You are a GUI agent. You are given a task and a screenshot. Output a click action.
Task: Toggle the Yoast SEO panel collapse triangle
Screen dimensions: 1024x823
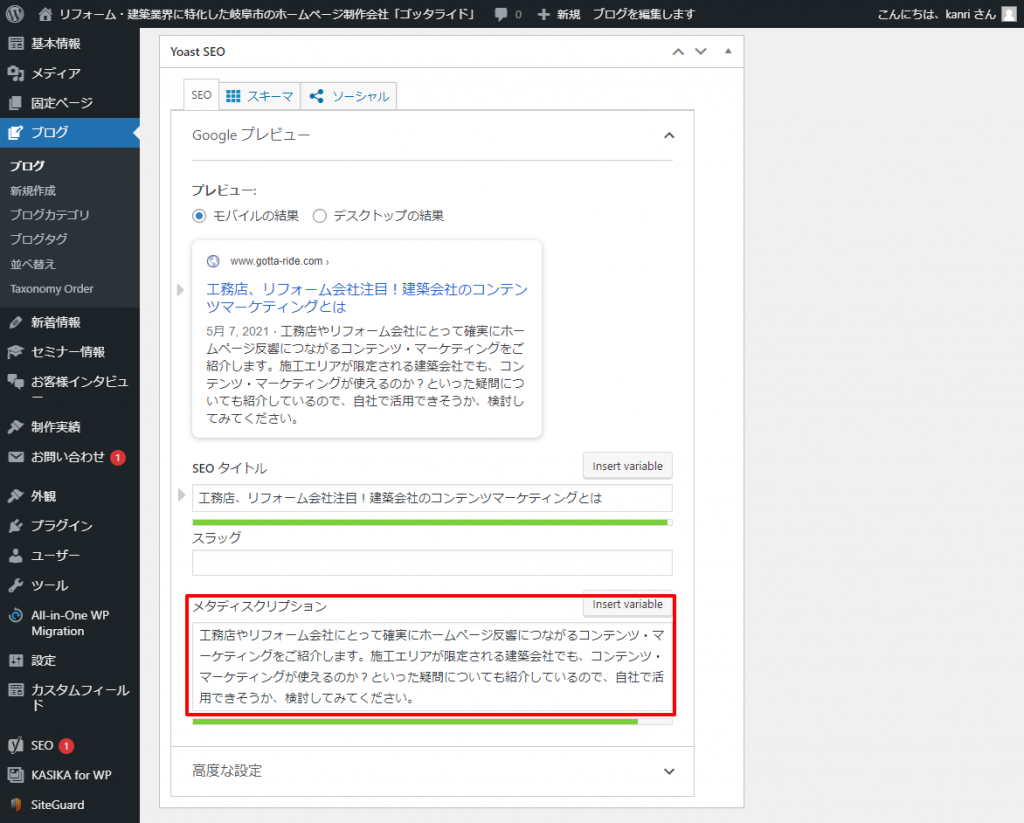click(x=728, y=51)
